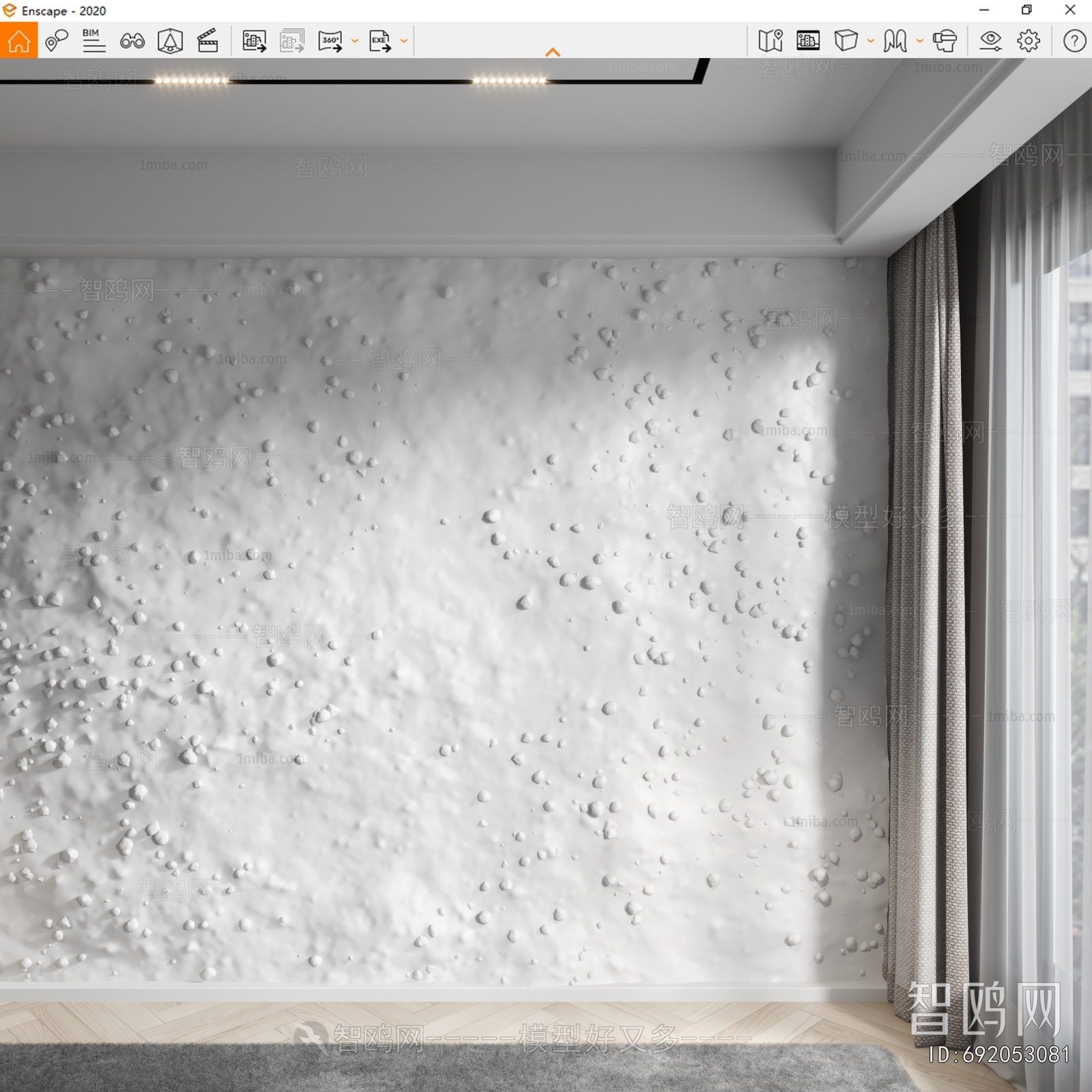Screen dimensions: 1092x1092
Task: Restore down the Enscape window
Action: pyautogui.click(x=1026, y=10)
